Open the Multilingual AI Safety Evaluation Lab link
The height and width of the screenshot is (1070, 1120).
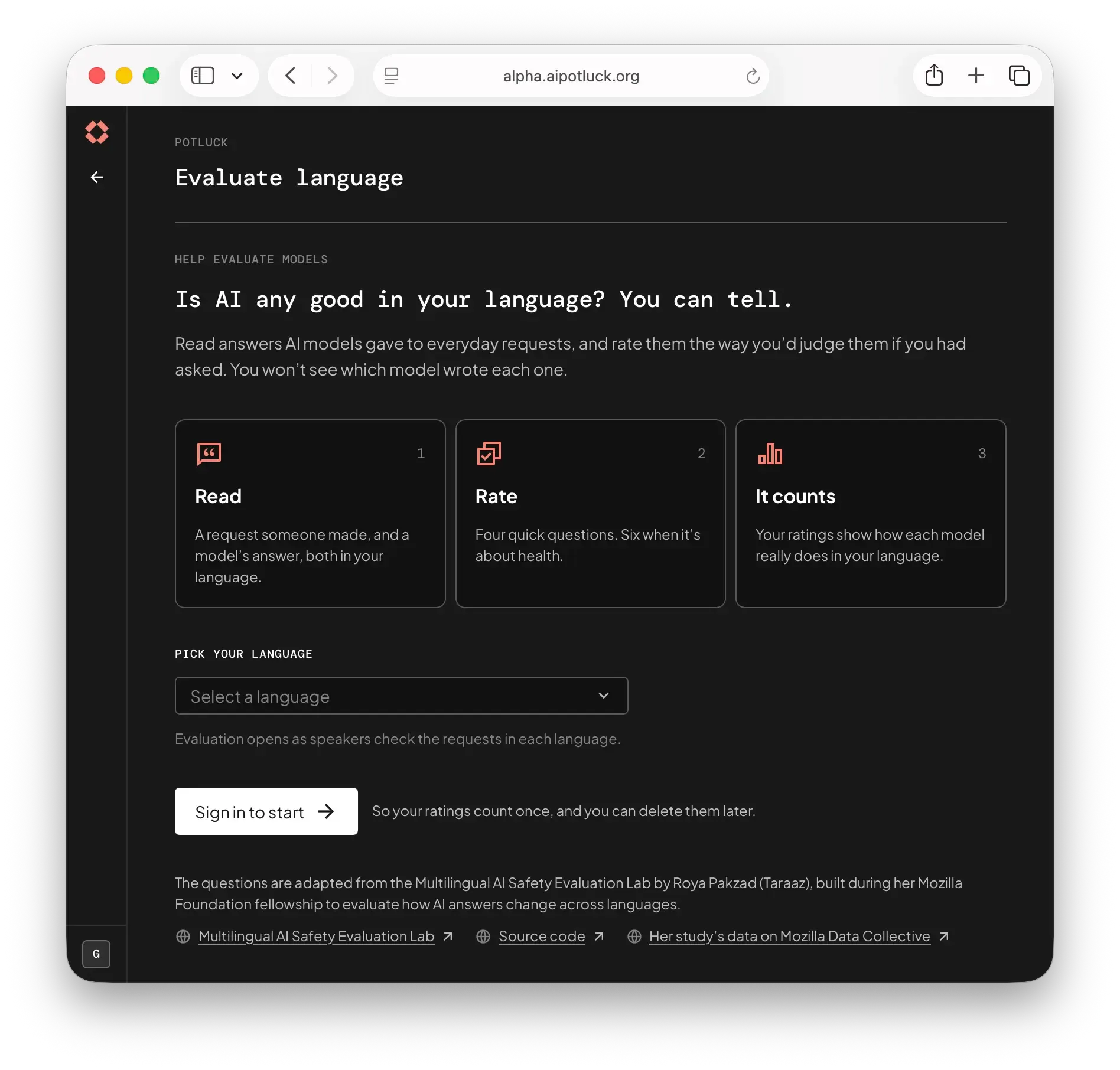316,937
